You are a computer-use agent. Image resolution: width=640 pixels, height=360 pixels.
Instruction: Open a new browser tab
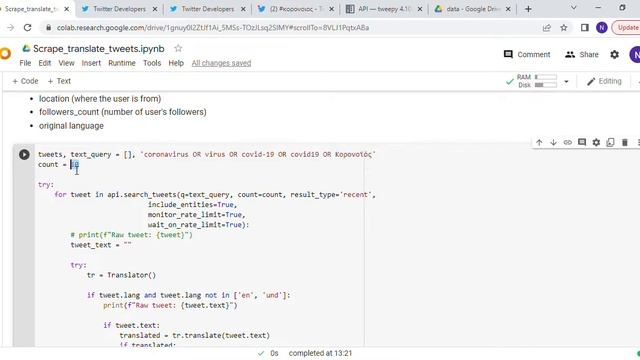click(528, 9)
